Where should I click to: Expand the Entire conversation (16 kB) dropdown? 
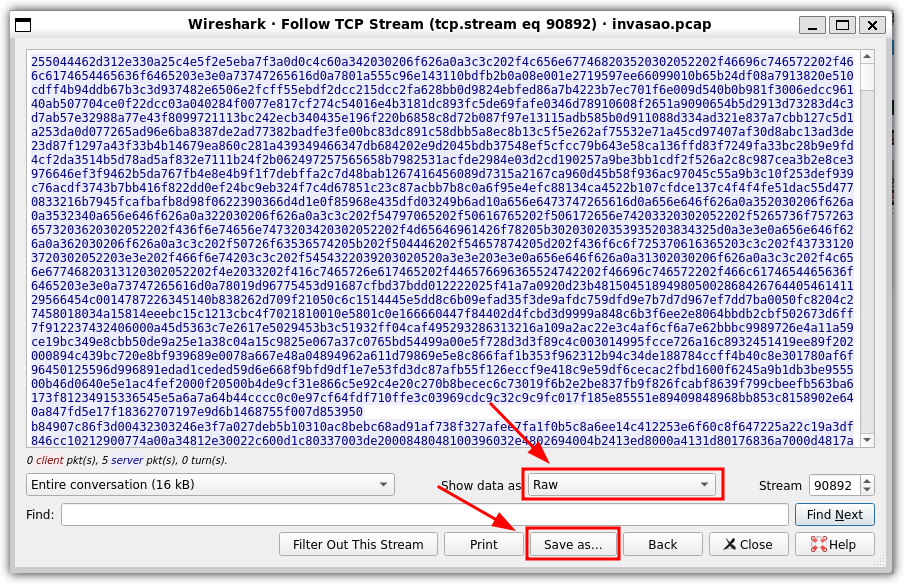[x=210, y=485]
